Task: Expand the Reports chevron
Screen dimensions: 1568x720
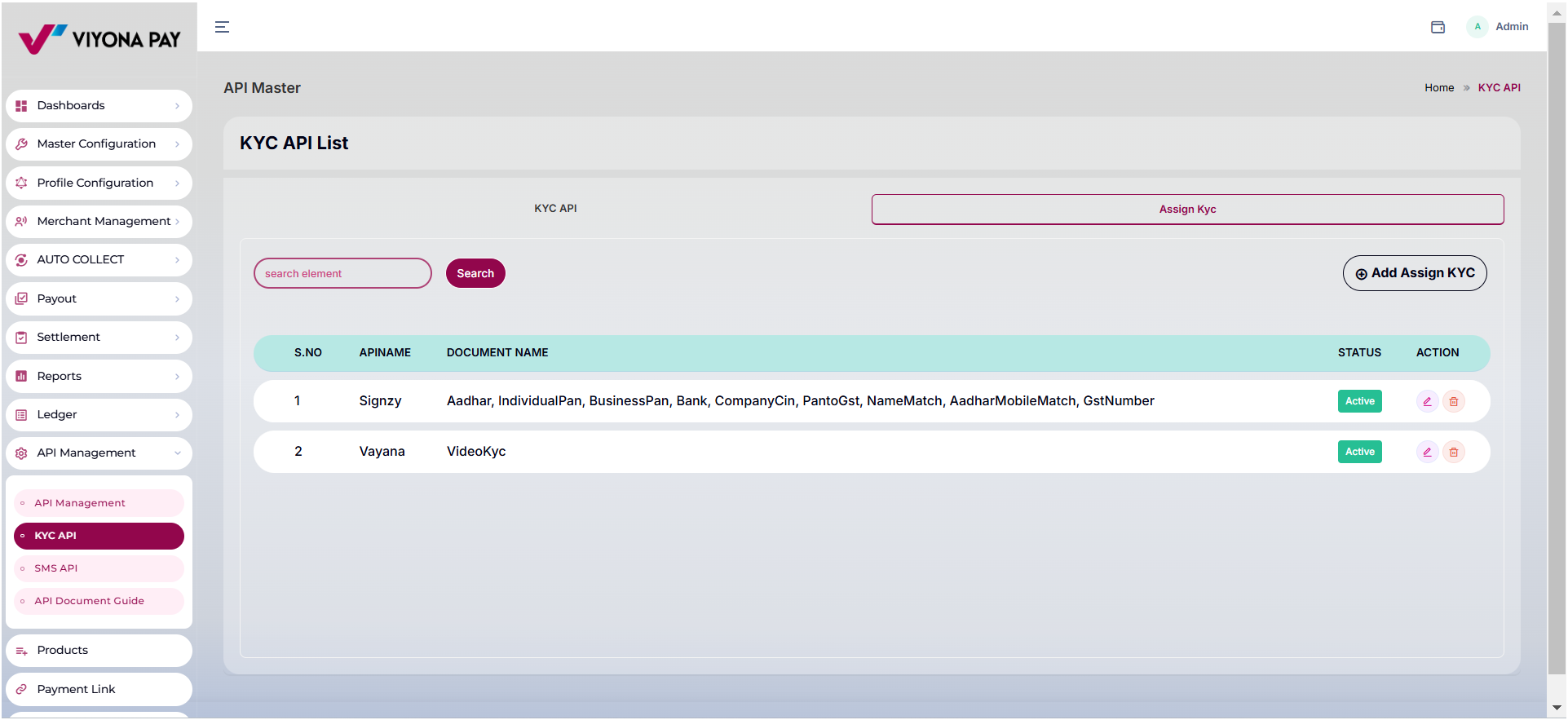Action: point(177,377)
